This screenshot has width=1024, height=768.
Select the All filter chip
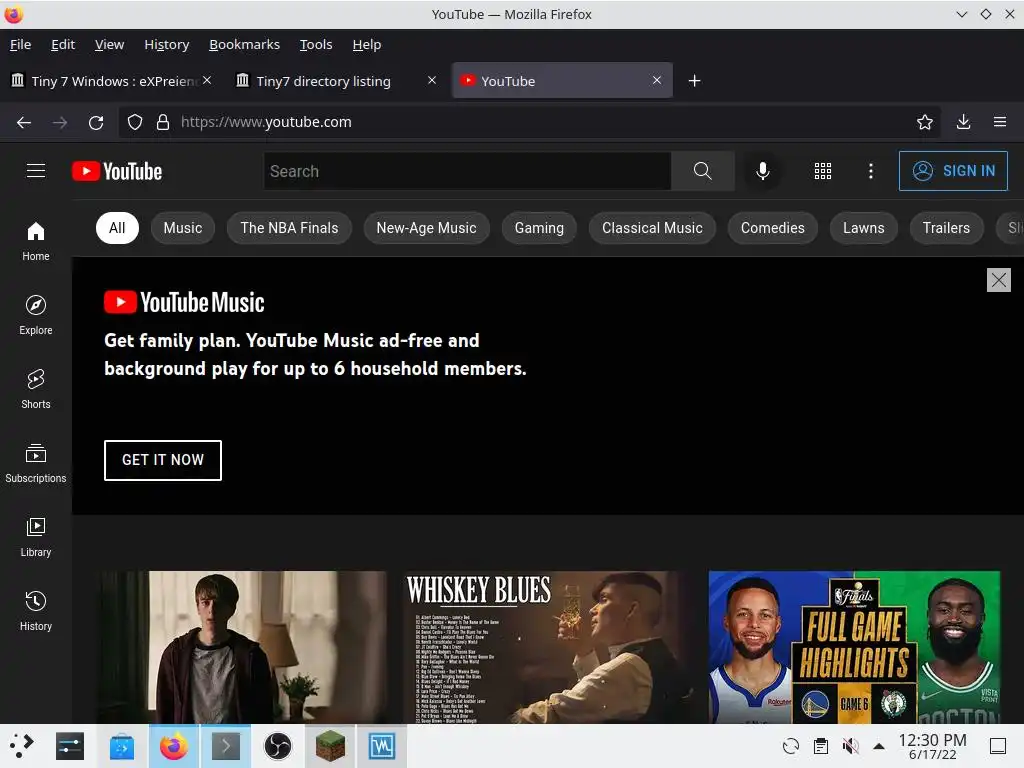coord(117,228)
